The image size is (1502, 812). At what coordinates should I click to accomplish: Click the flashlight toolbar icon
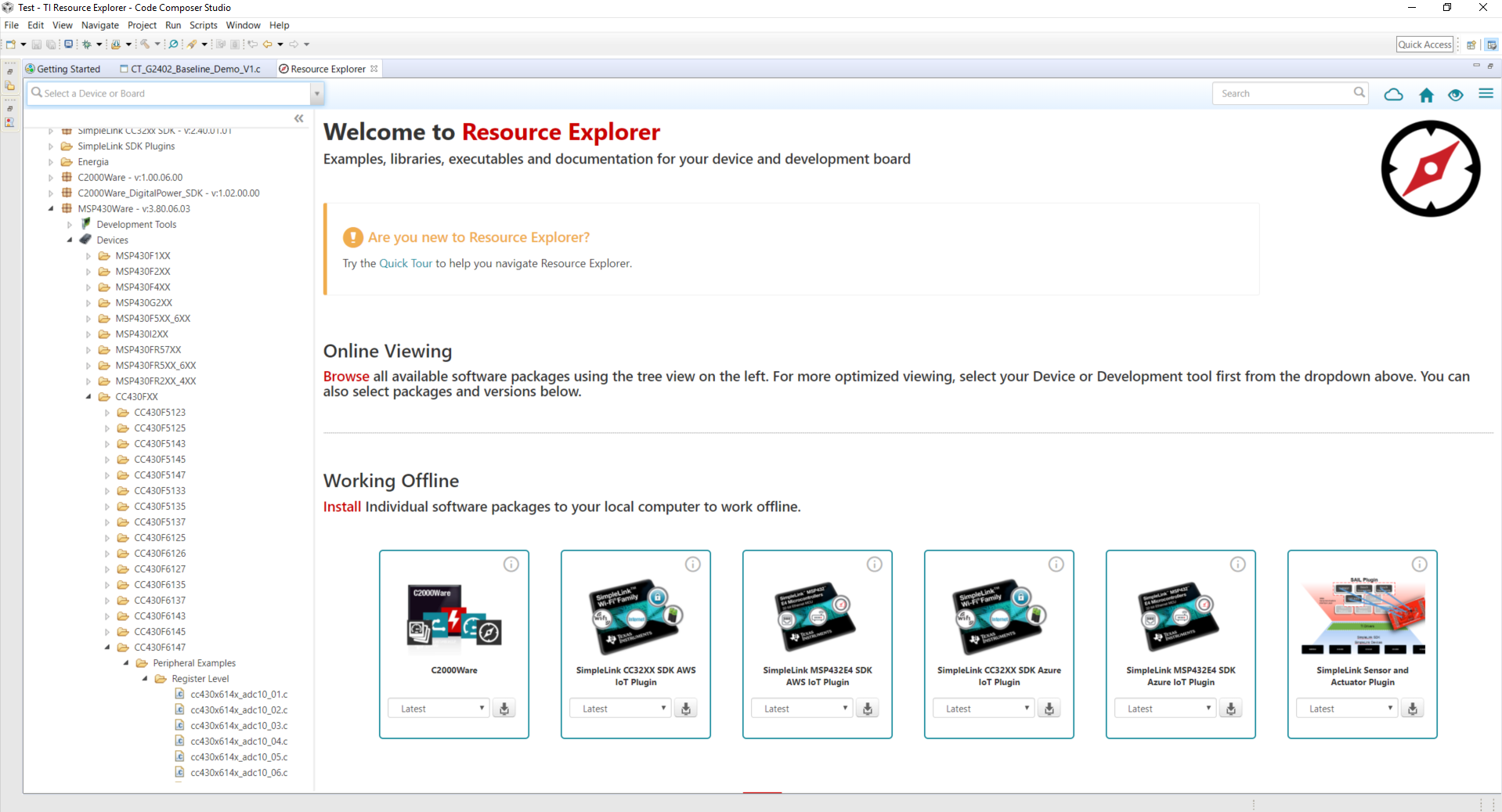[192, 44]
